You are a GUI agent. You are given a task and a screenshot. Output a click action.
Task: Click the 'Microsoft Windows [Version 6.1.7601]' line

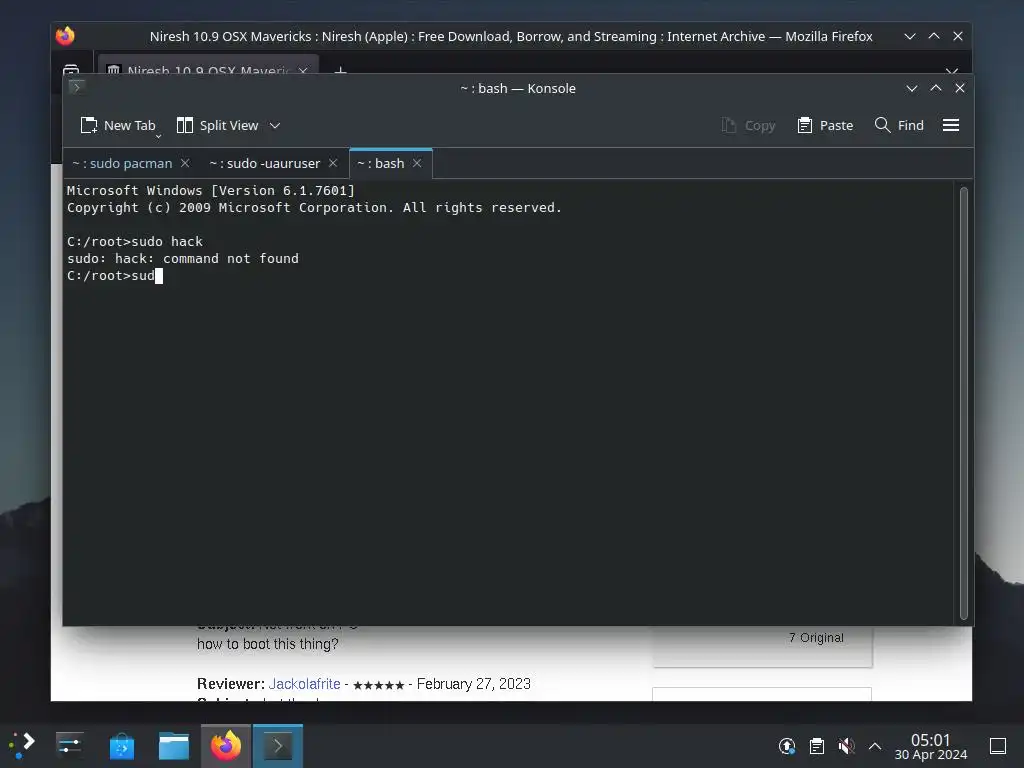211,191
